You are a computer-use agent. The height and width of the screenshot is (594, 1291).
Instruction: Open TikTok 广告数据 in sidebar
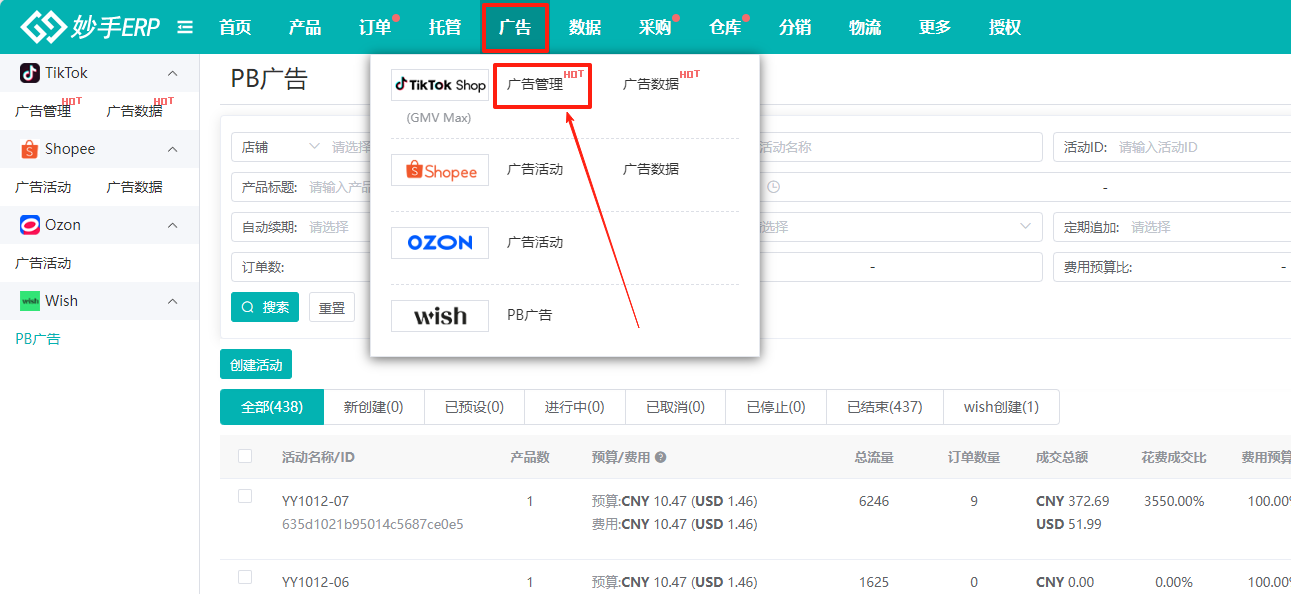click(x=135, y=111)
